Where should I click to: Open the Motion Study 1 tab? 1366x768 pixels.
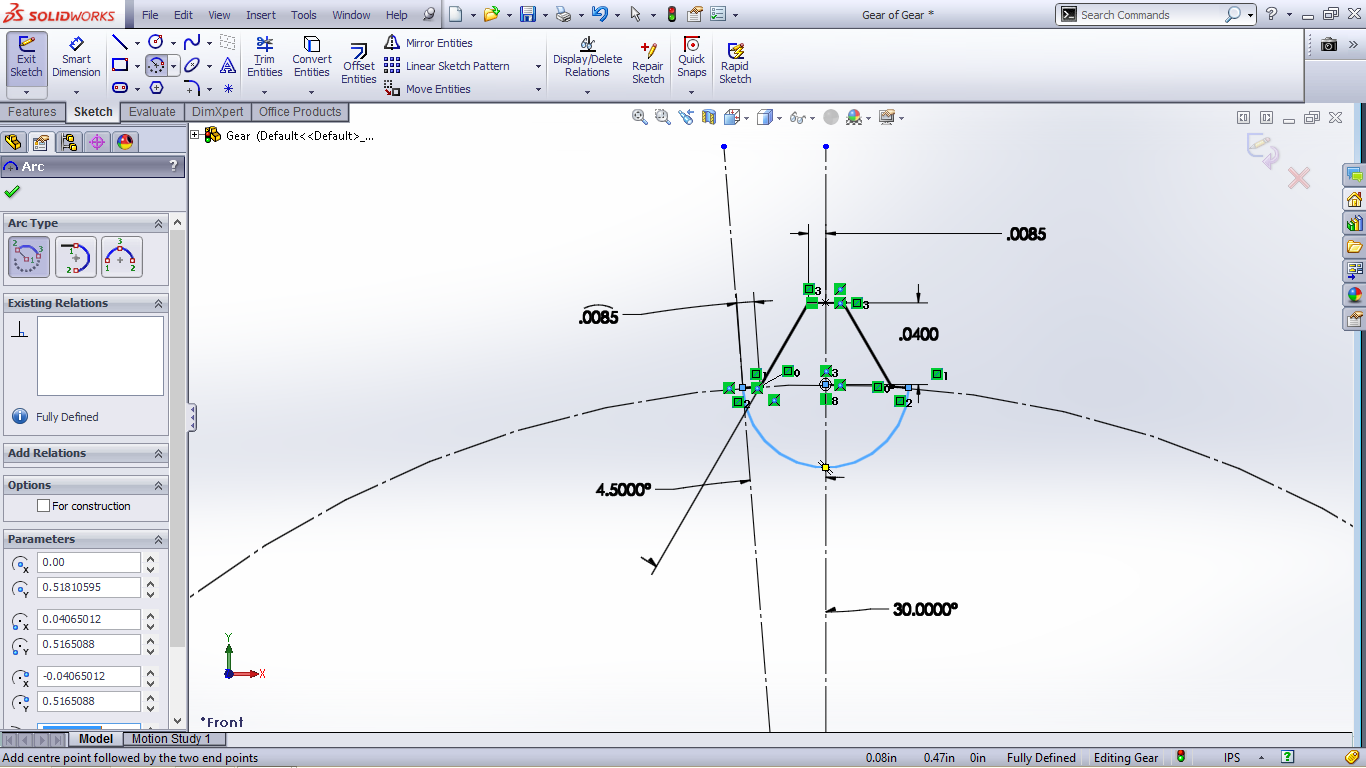(171, 739)
